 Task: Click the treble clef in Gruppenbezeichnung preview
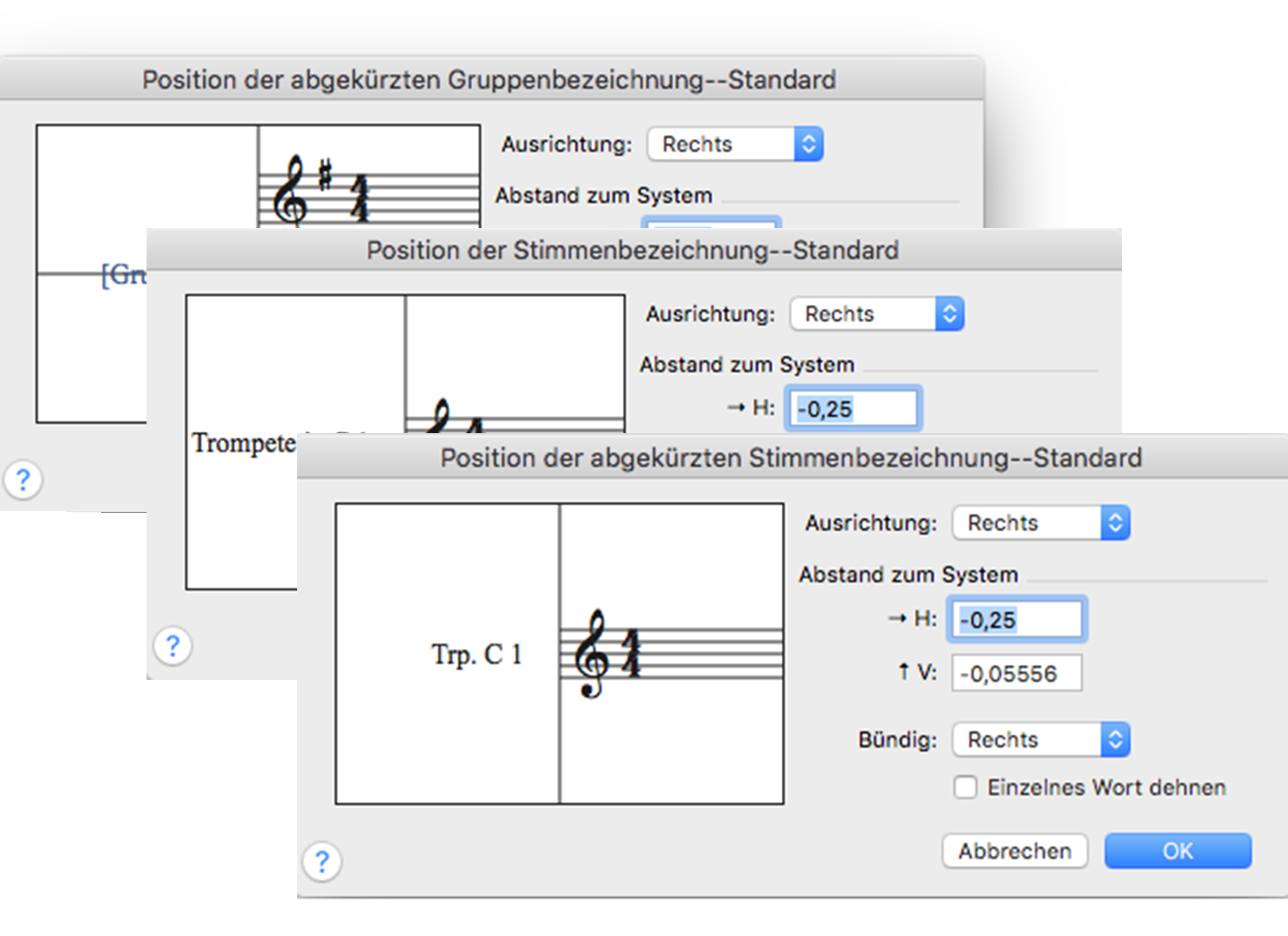(290, 190)
